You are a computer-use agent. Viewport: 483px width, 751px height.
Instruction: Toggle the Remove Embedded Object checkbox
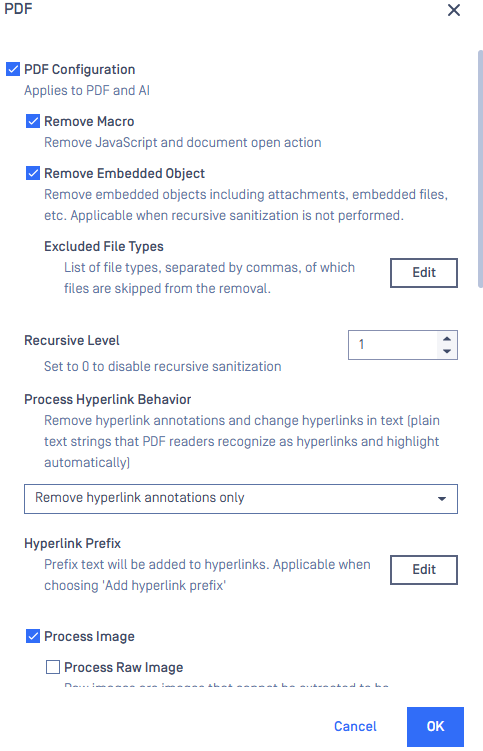(33, 173)
